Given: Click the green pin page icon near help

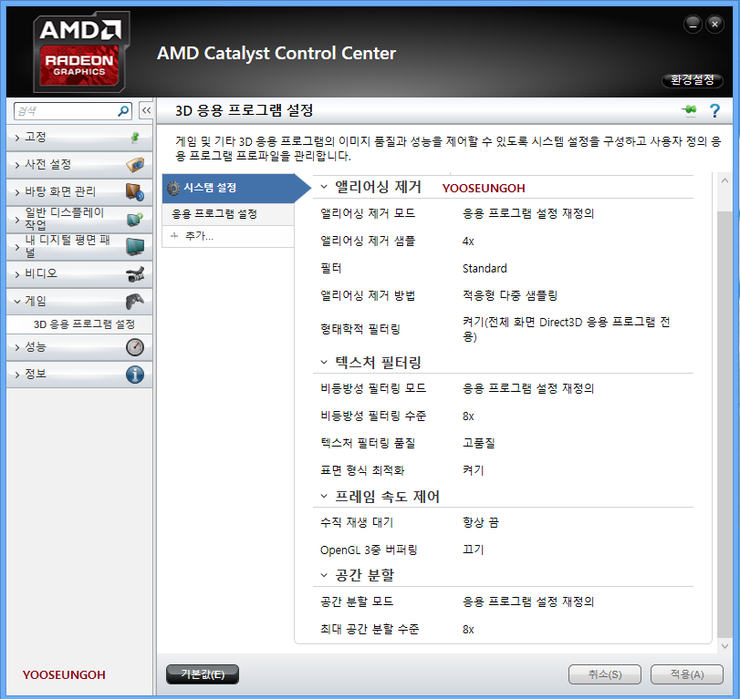Looking at the screenshot, I should (x=689, y=110).
